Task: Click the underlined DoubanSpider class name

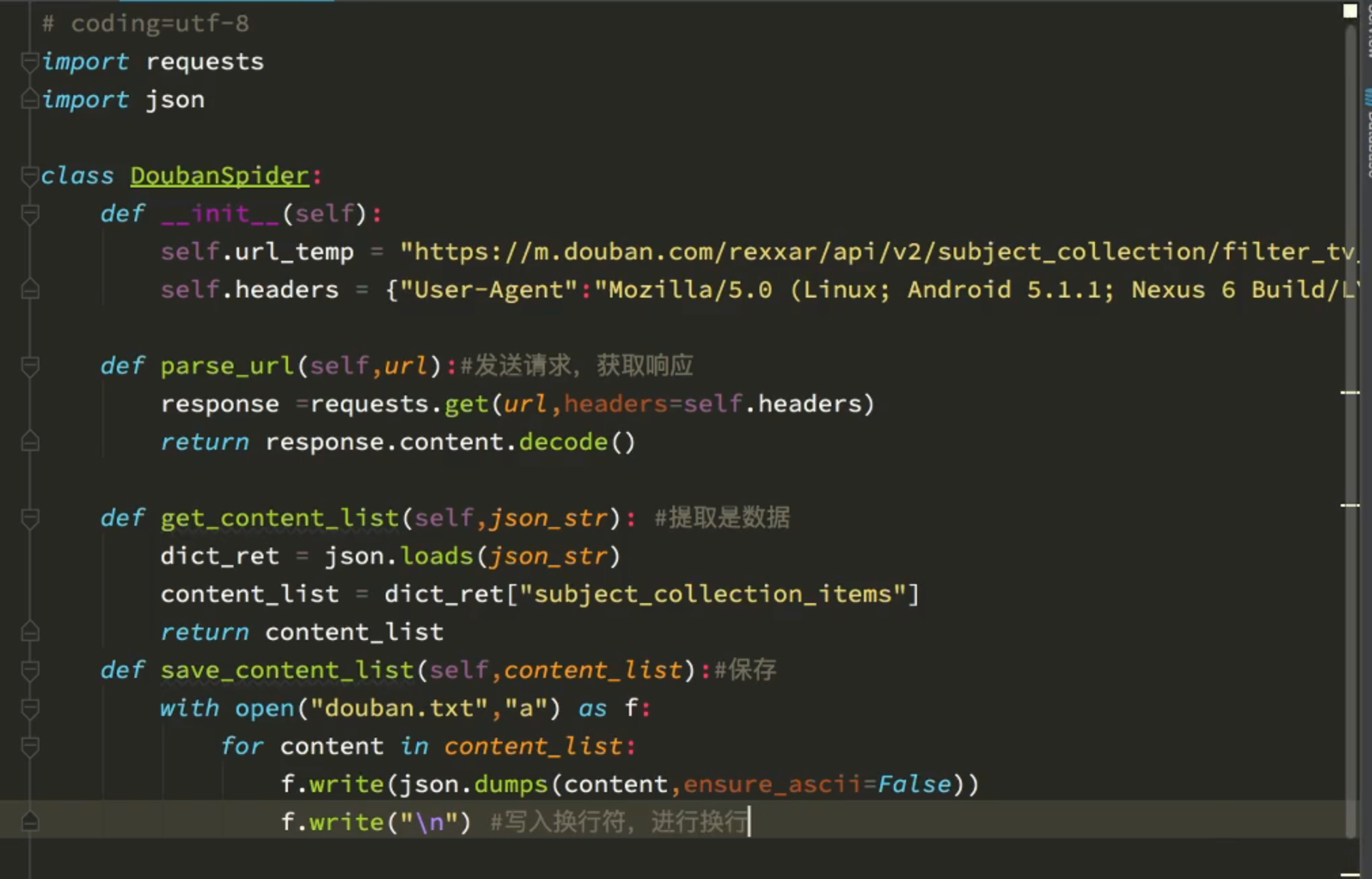Action: (219, 176)
